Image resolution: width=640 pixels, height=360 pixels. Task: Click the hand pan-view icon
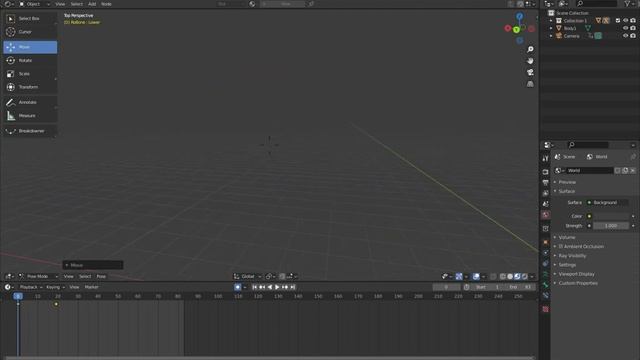click(530, 61)
